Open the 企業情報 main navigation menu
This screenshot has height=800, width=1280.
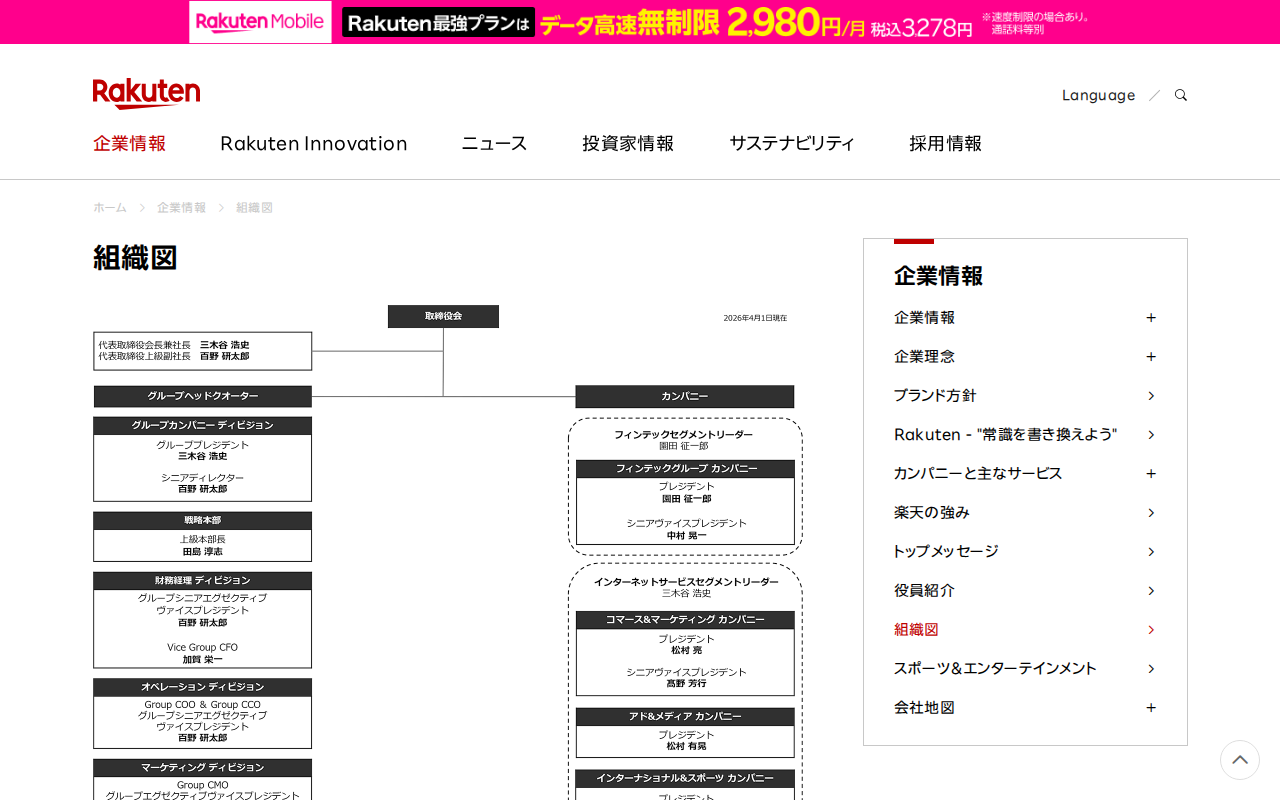coord(129,143)
